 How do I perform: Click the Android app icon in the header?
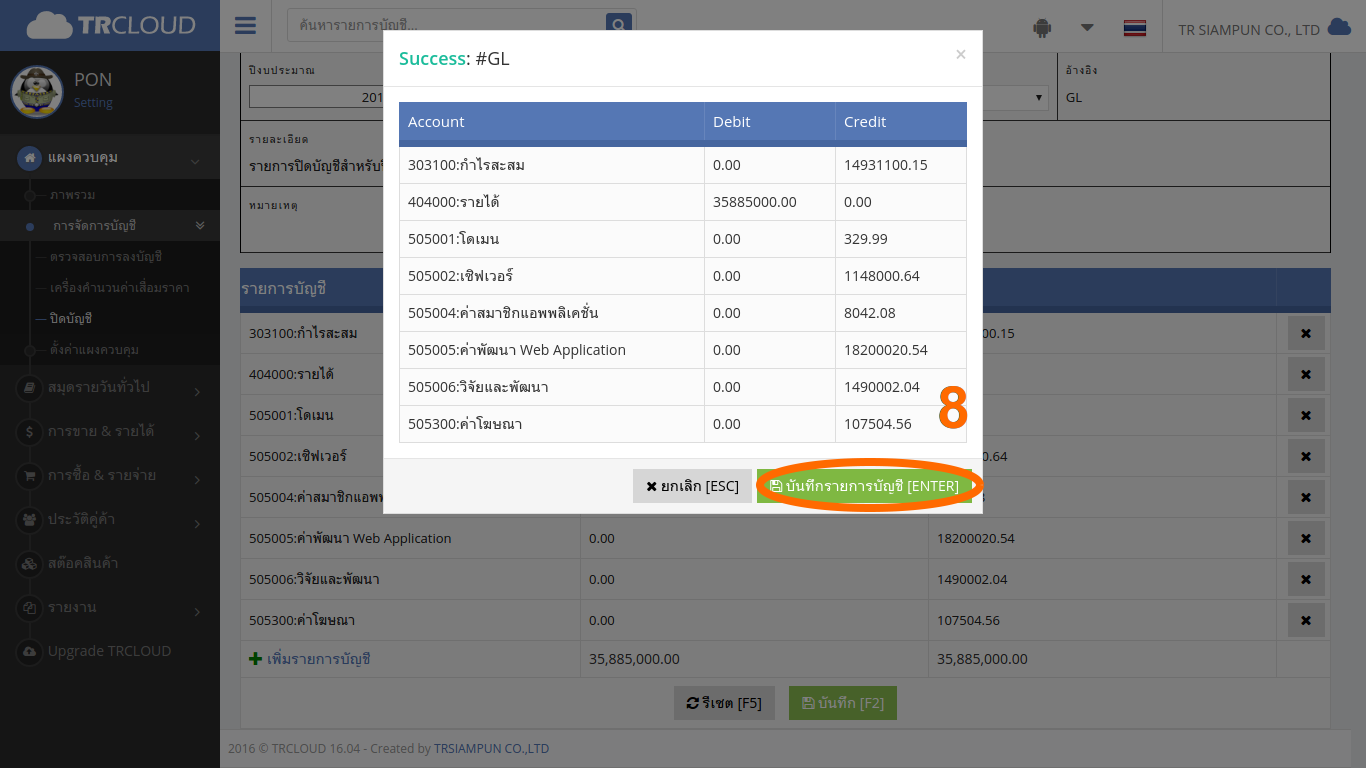(1041, 29)
